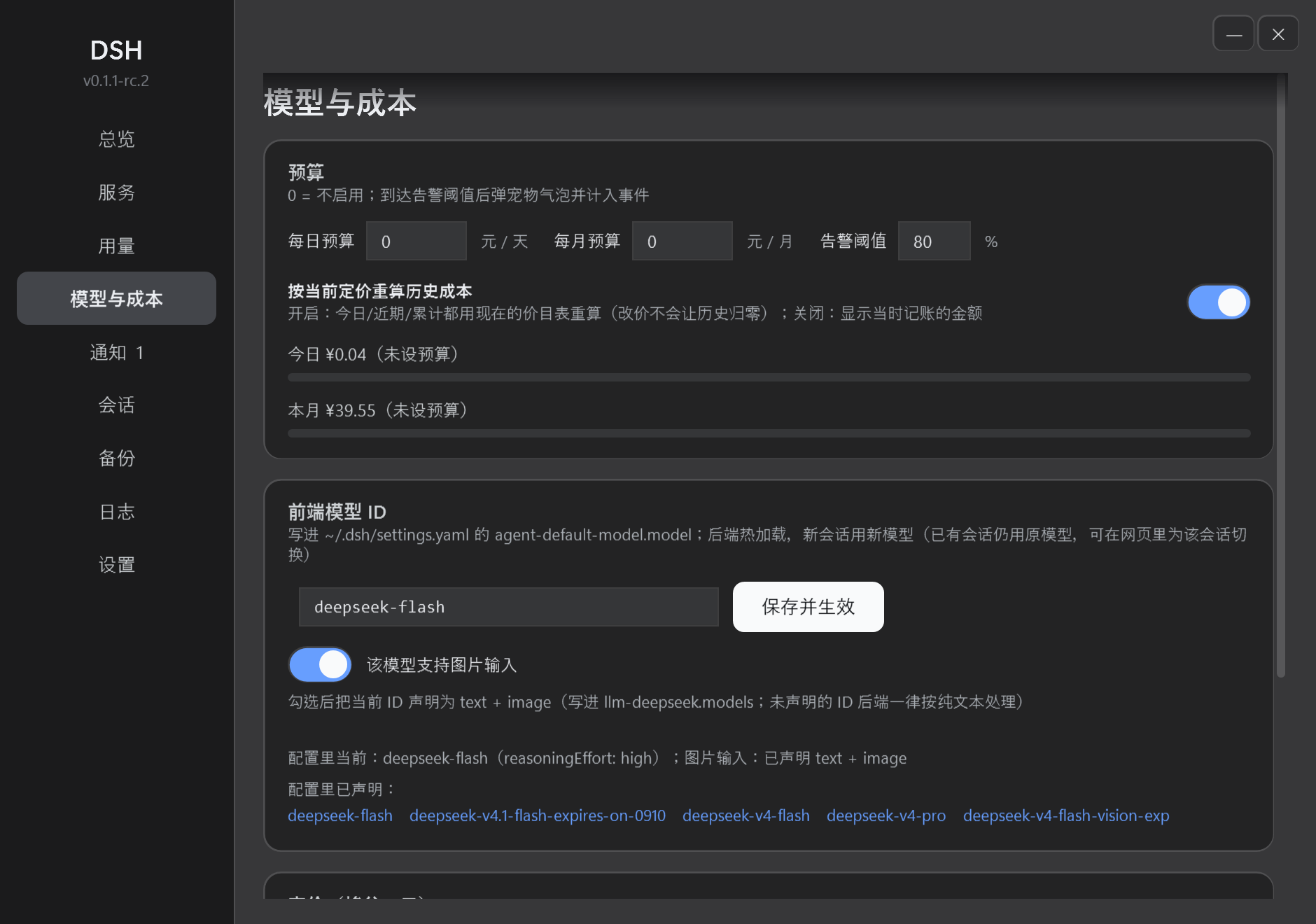Click the 本月 ¥39.55 budget progress bar
Screen dimensions: 1316x924
(x=769, y=433)
